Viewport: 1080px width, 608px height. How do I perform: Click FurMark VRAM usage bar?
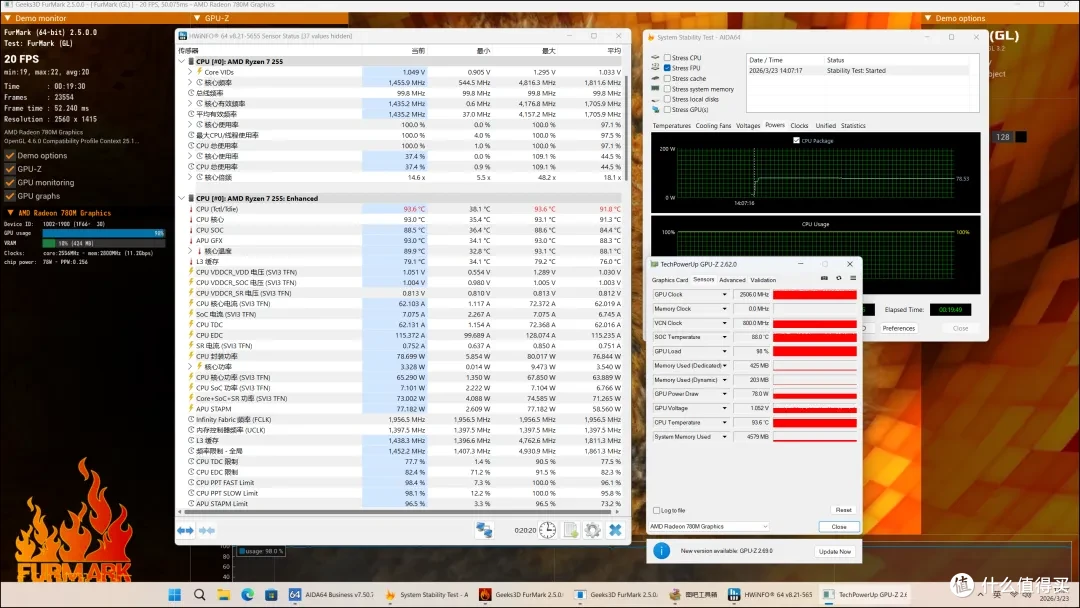pos(103,243)
